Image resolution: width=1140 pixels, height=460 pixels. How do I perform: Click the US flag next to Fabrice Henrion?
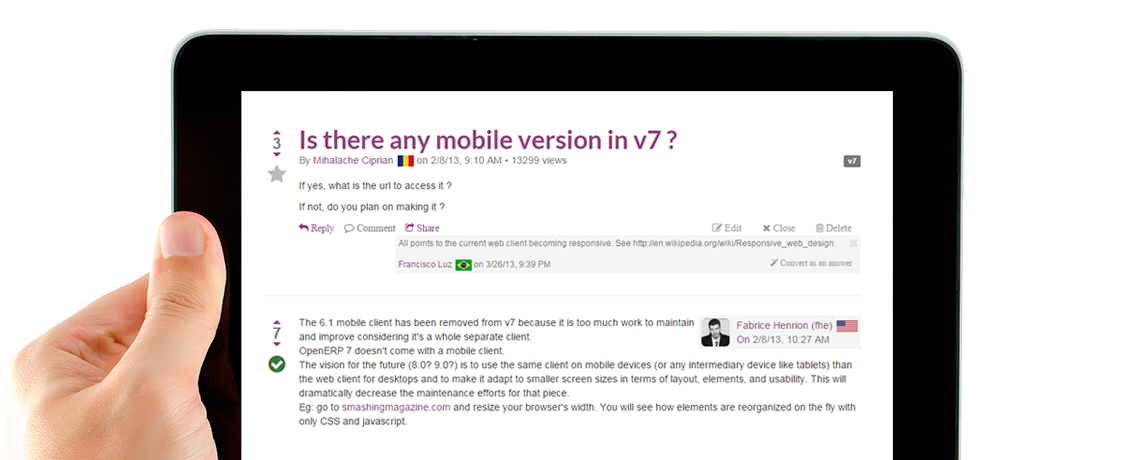[x=847, y=326]
